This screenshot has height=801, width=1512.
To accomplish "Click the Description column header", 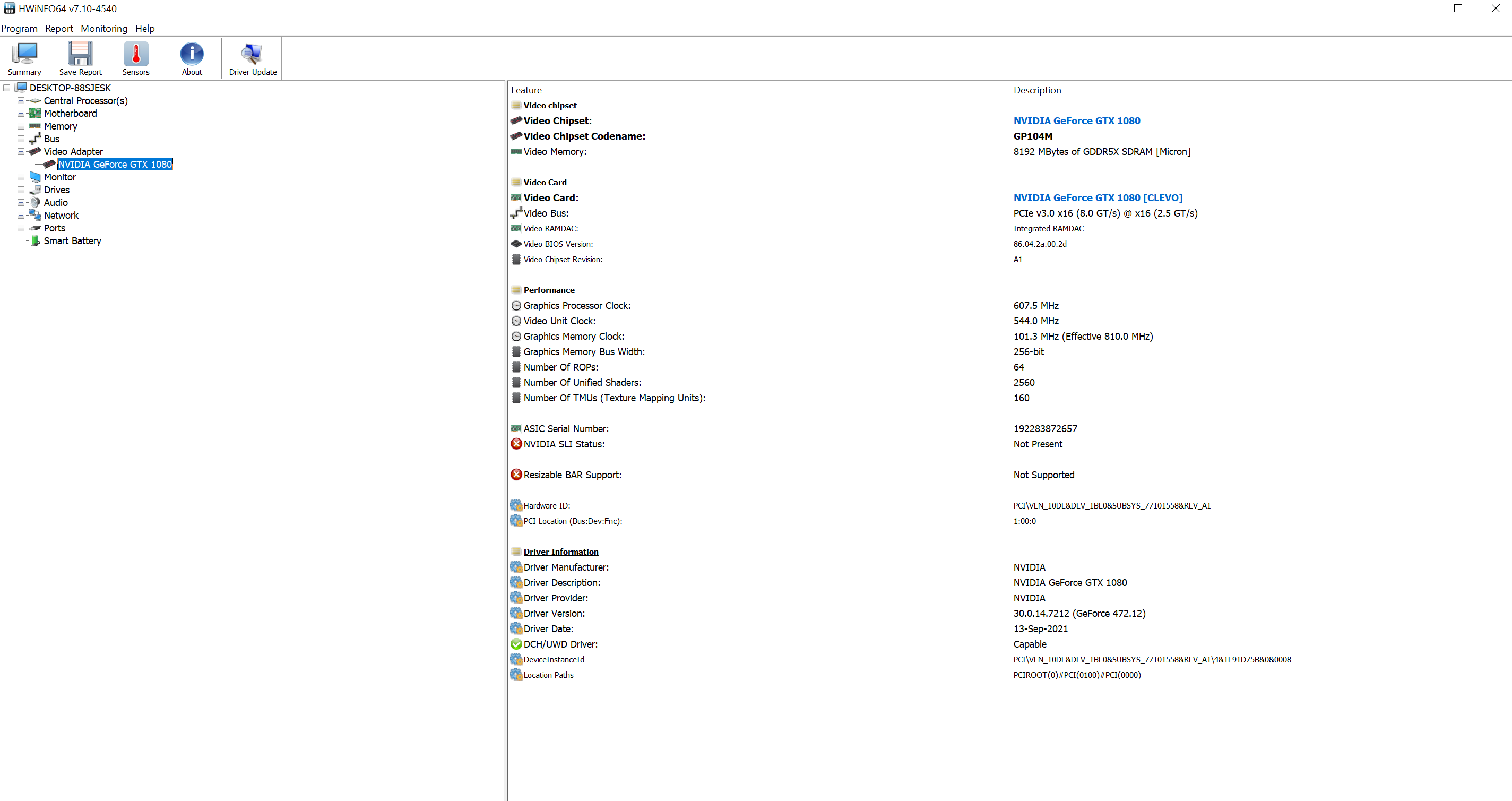I will [x=1037, y=90].
